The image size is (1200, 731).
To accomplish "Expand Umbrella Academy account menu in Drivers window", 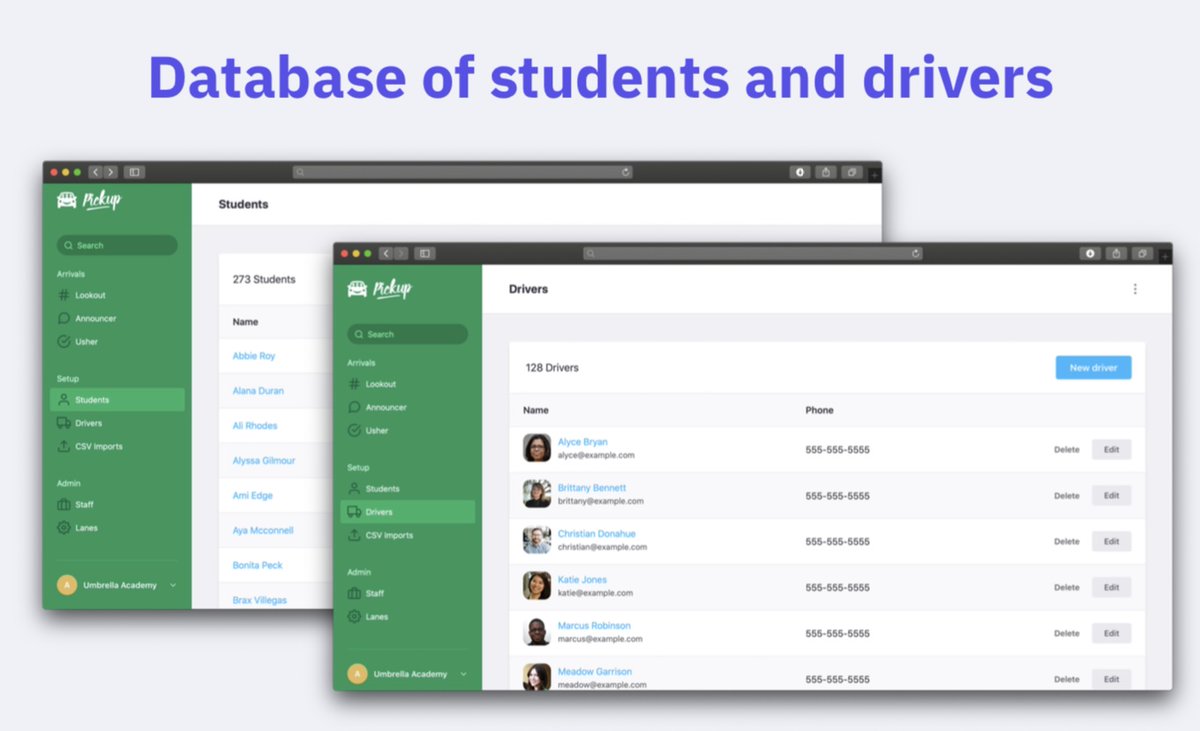I will [x=407, y=674].
